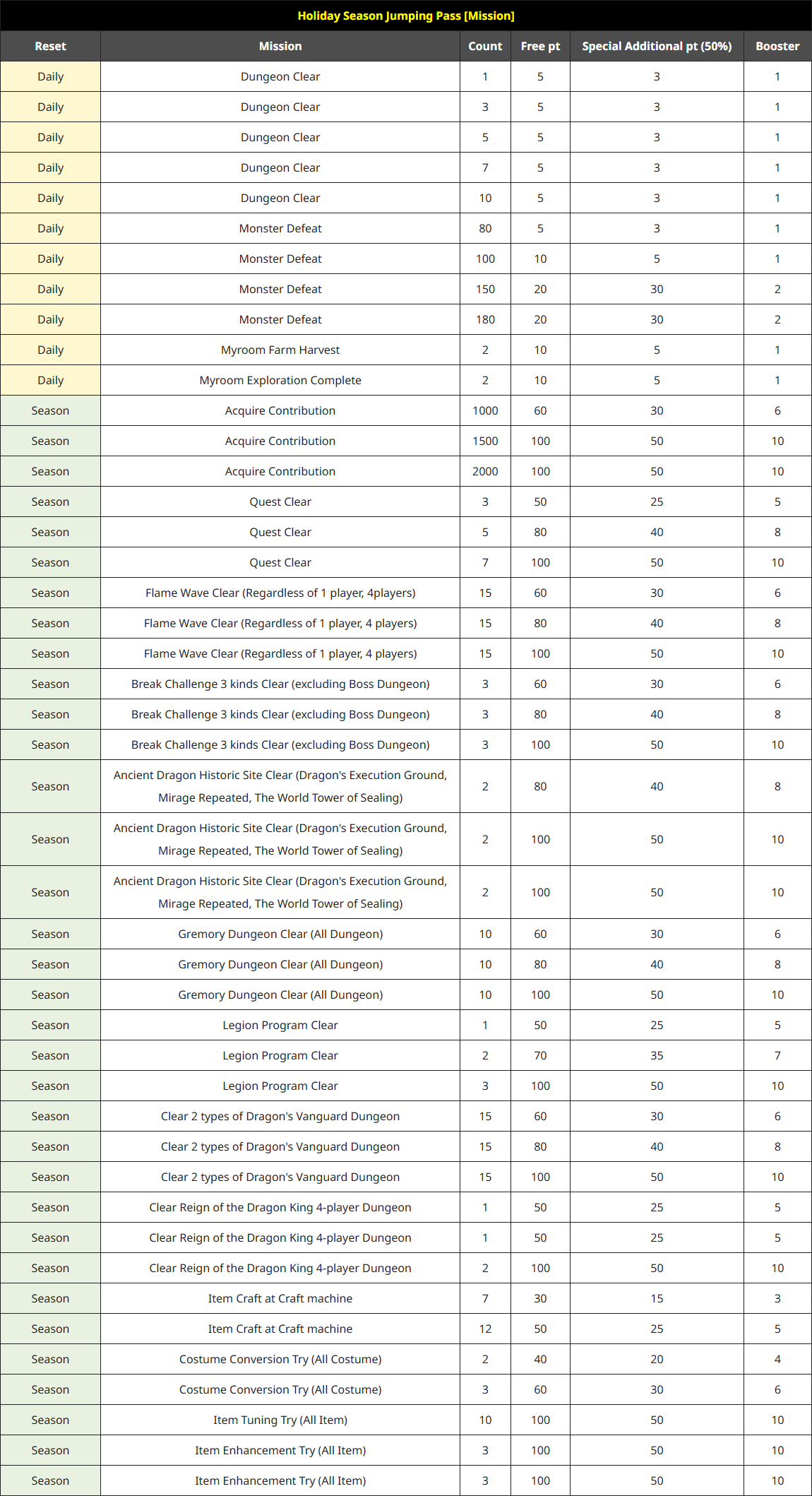The height and width of the screenshot is (1496, 812).
Task: Click the Monster Defeat count of 150
Action: coord(485,289)
